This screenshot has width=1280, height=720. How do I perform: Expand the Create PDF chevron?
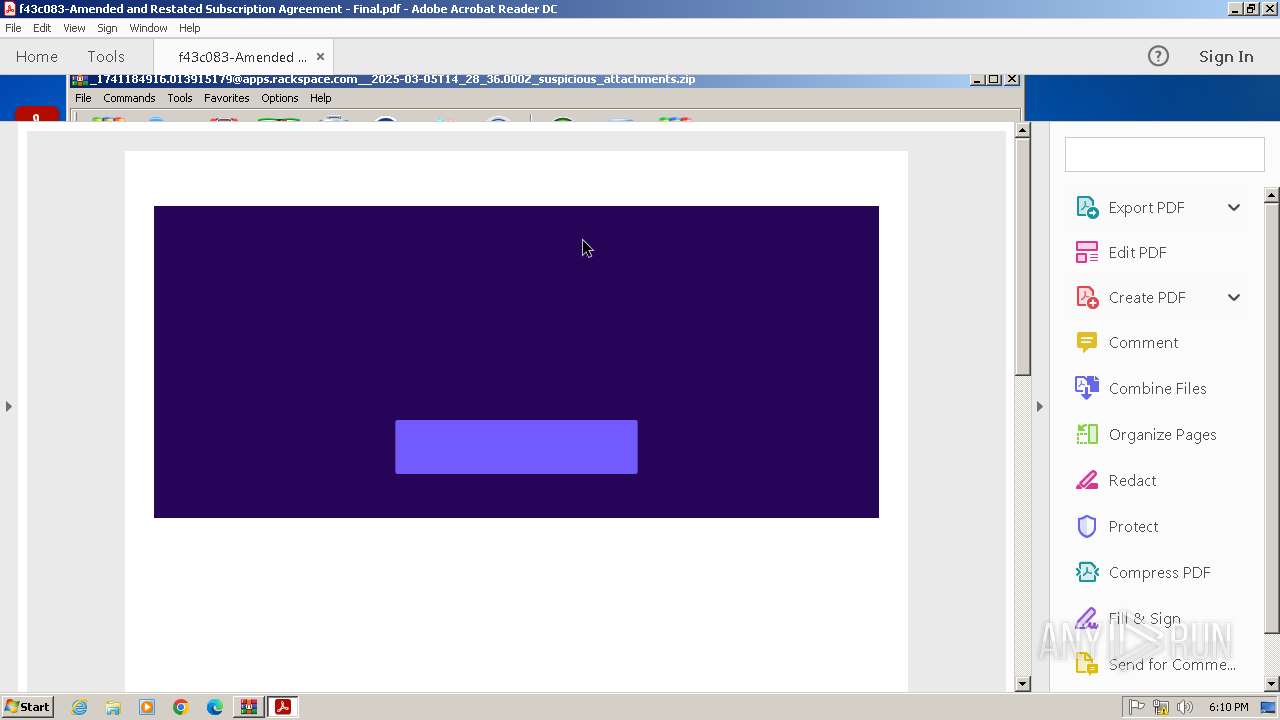point(1234,297)
